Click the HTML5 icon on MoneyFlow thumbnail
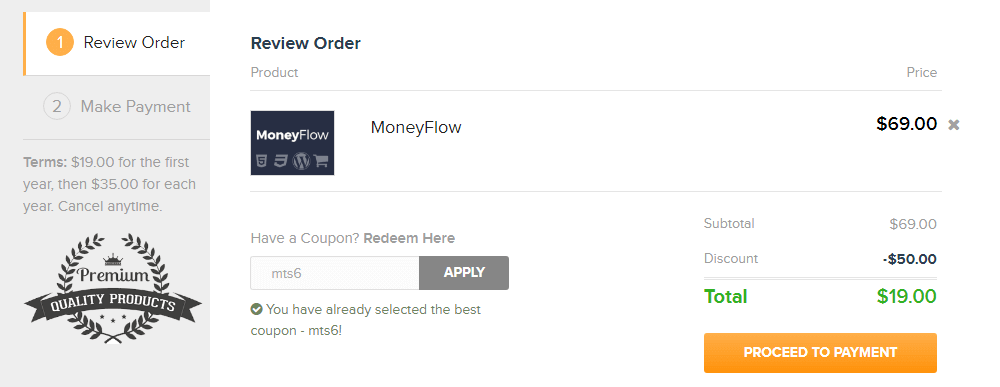Viewport: 1000px width, 387px height. [260, 161]
